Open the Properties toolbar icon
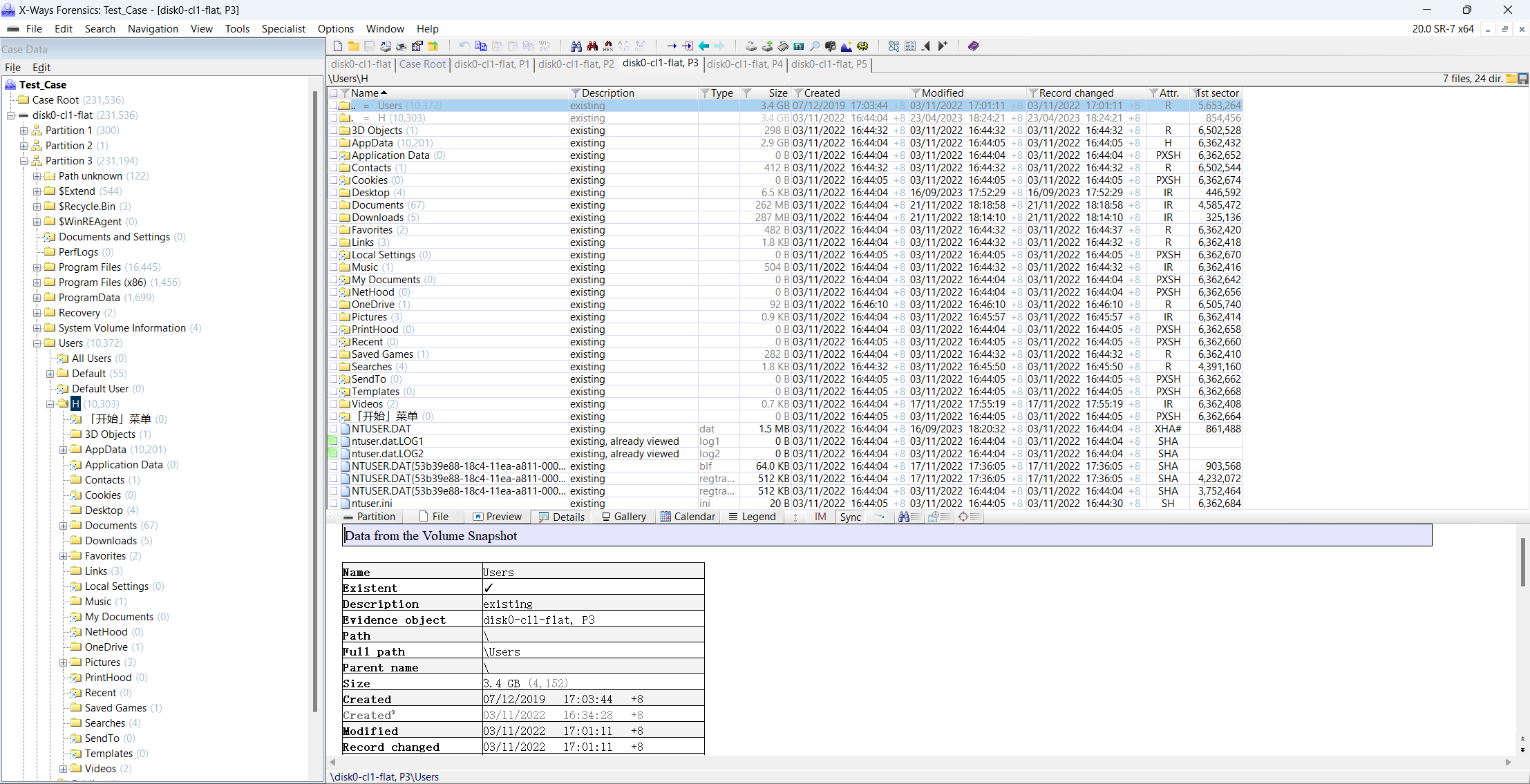Screen dimensions: 1530x784 417,46
